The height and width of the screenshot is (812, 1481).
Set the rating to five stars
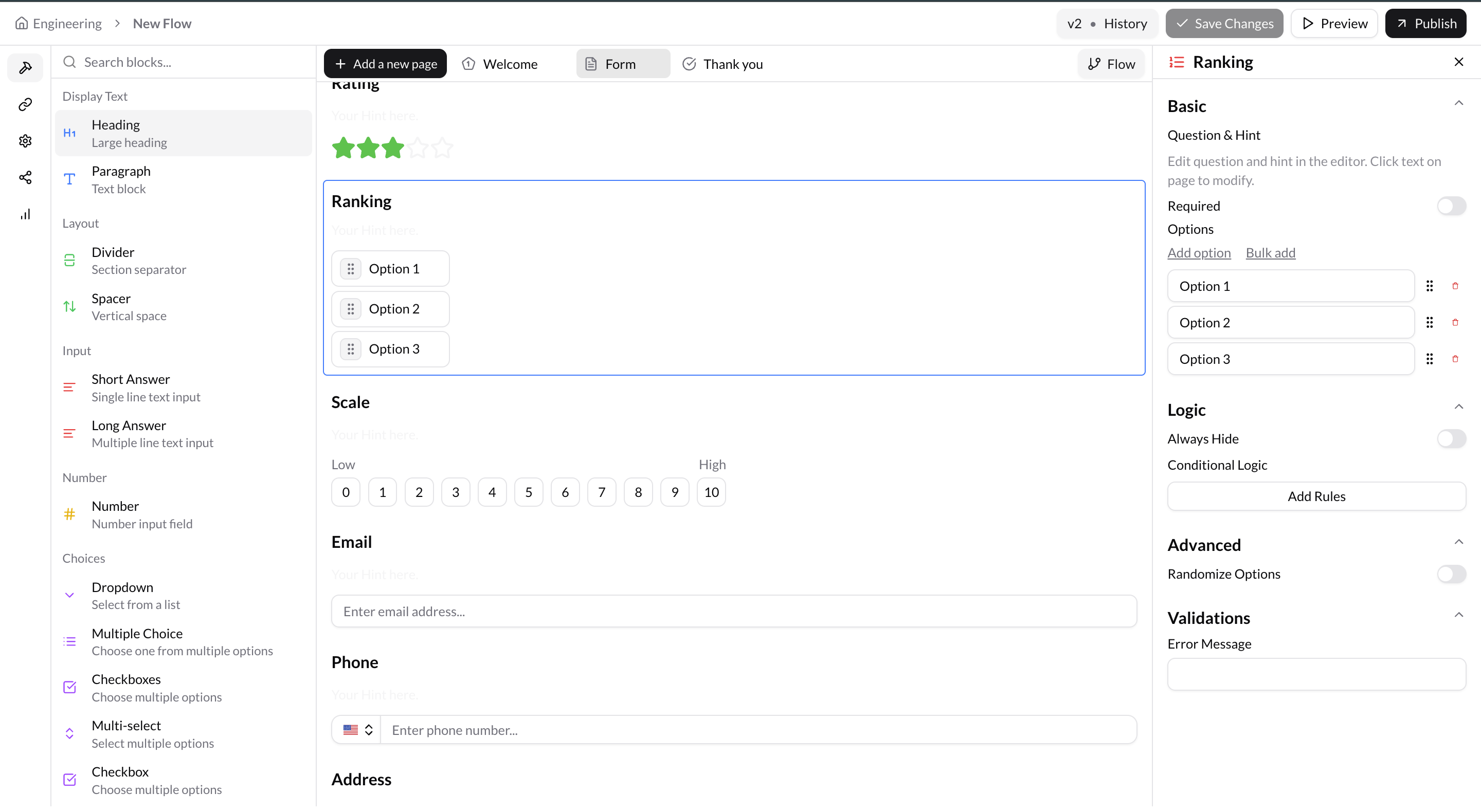pyautogui.click(x=442, y=147)
